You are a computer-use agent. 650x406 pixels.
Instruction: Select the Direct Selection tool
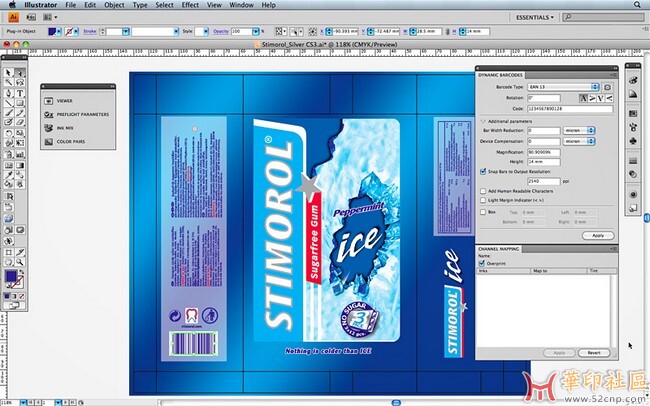point(19,73)
